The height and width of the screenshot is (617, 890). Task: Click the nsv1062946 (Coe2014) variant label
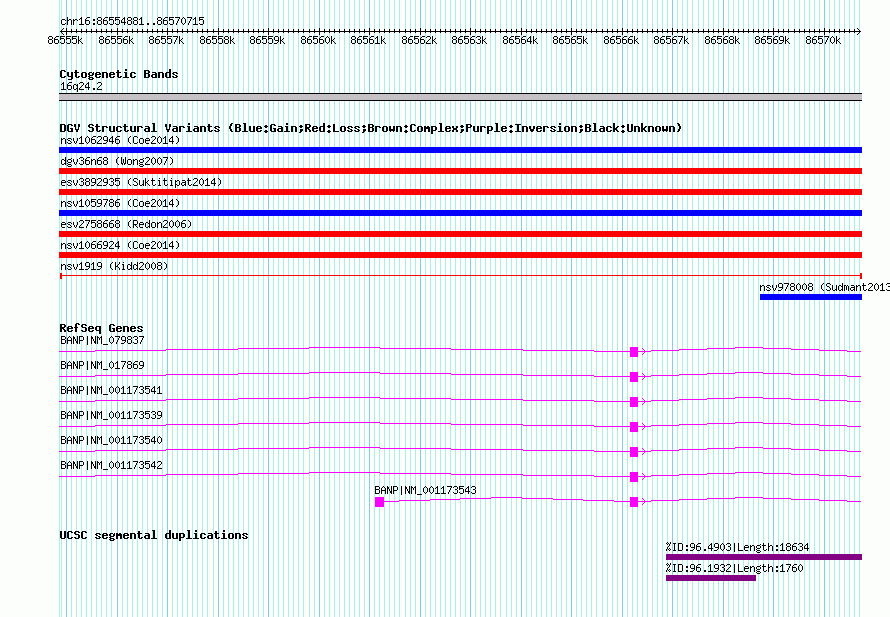coord(120,140)
